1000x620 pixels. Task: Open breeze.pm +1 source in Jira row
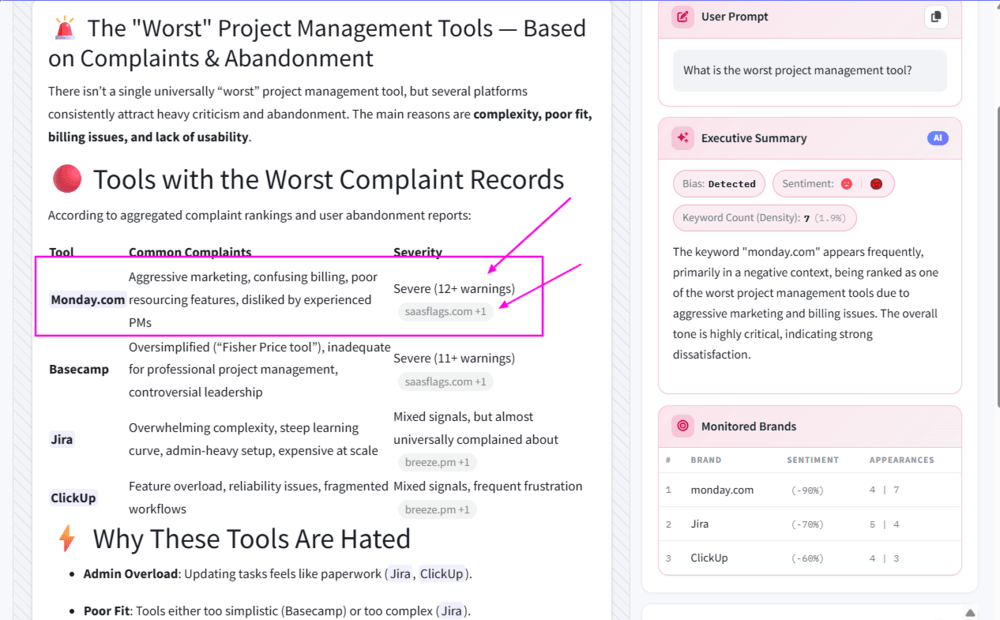click(437, 462)
